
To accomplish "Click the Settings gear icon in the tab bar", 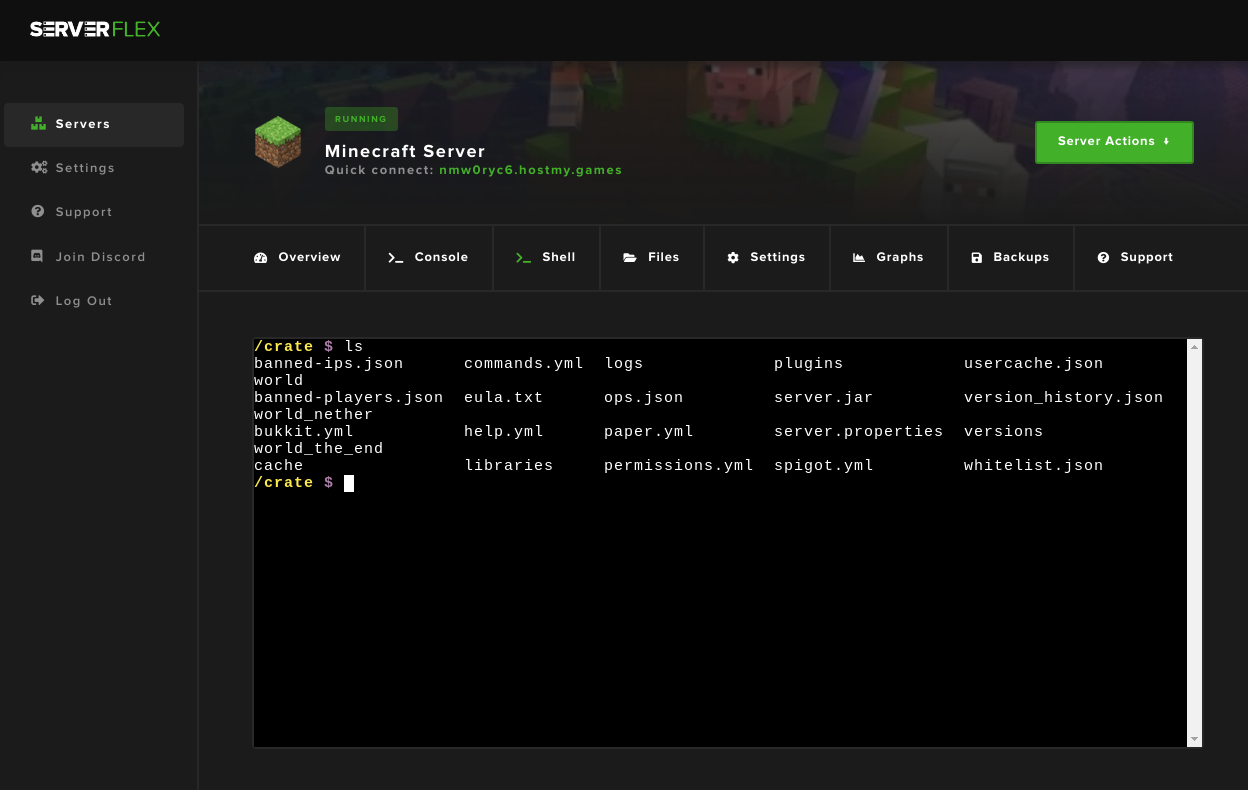I will pyautogui.click(x=733, y=258).
